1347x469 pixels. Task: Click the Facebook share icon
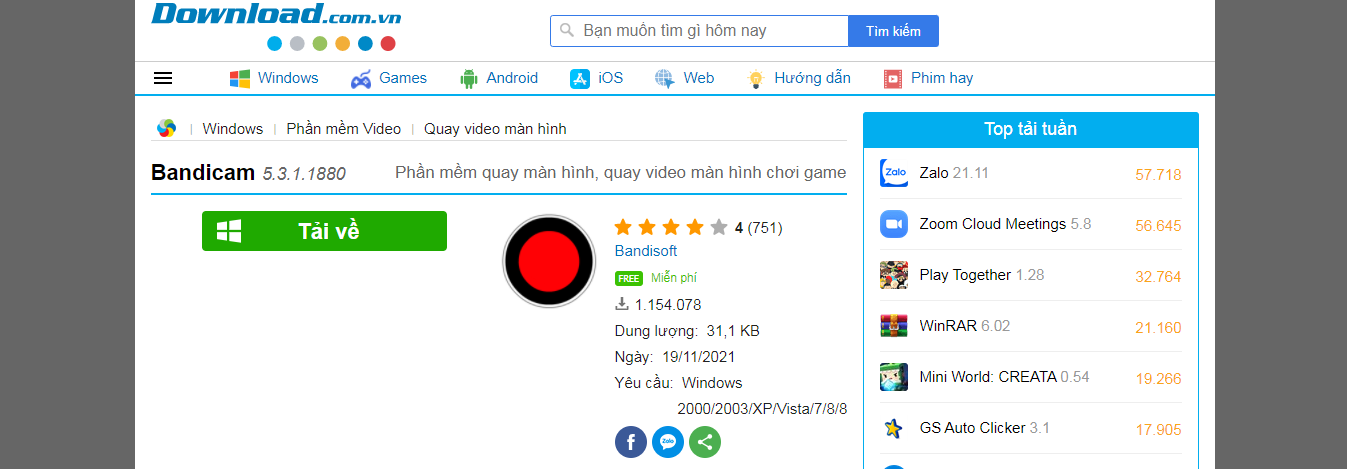[x=631, y=442]
